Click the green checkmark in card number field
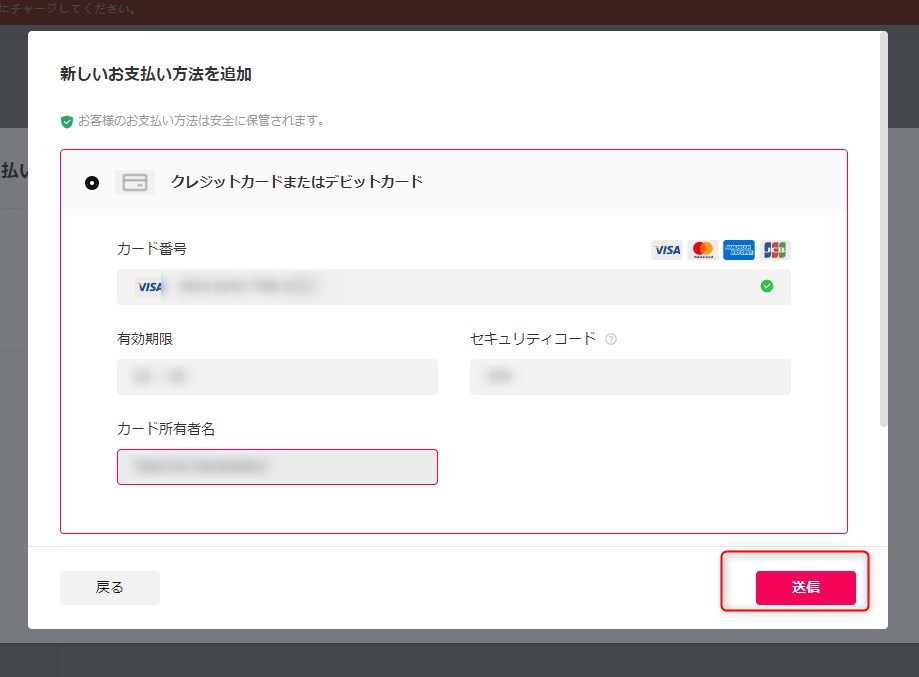 click(767, 286)
